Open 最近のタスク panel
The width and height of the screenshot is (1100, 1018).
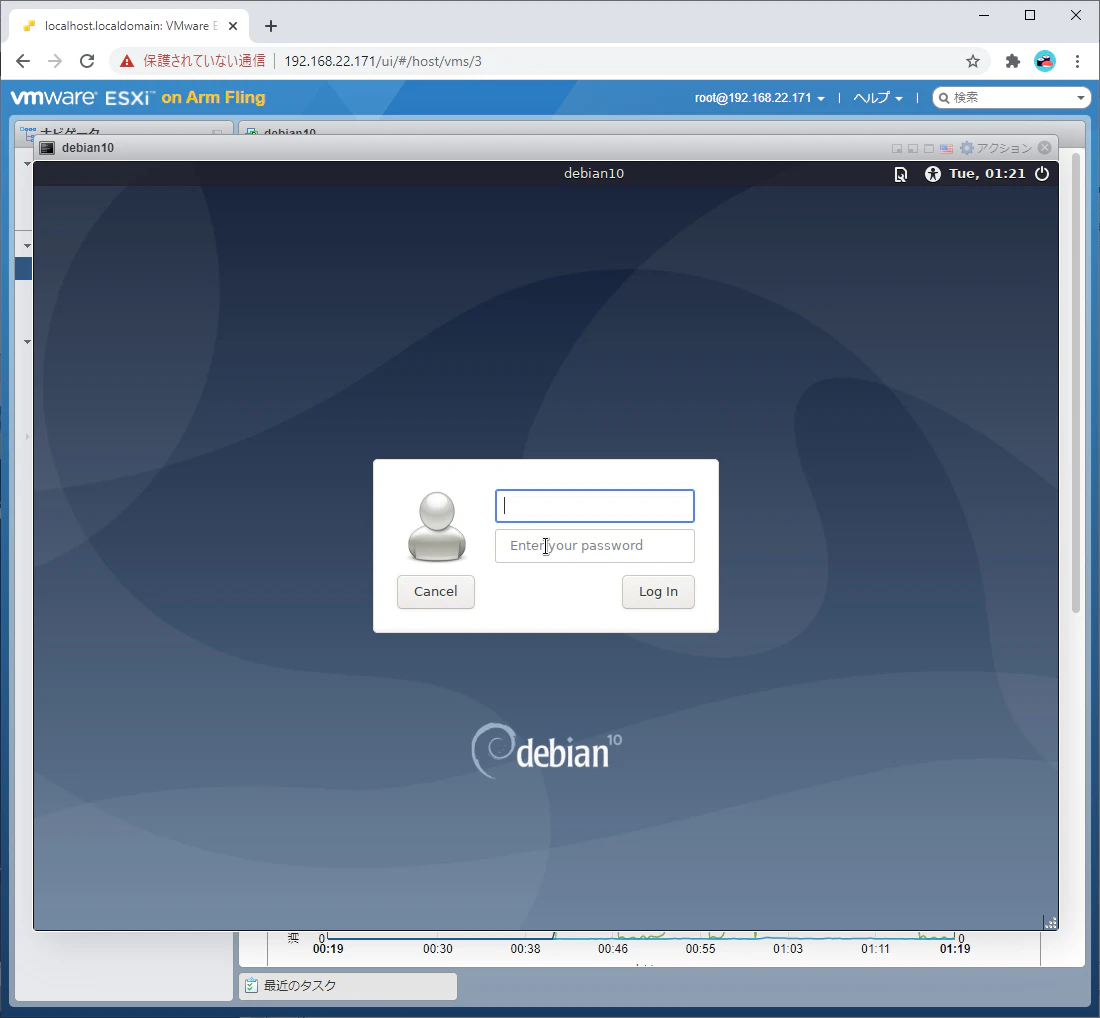(x=348, y=986)
